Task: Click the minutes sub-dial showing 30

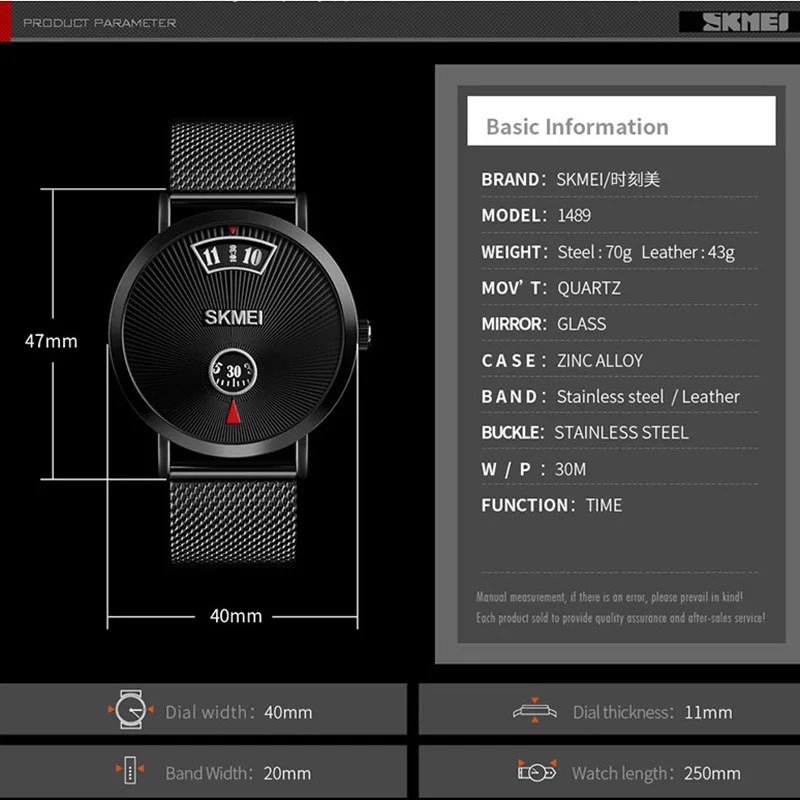Action: coord(233,371)
